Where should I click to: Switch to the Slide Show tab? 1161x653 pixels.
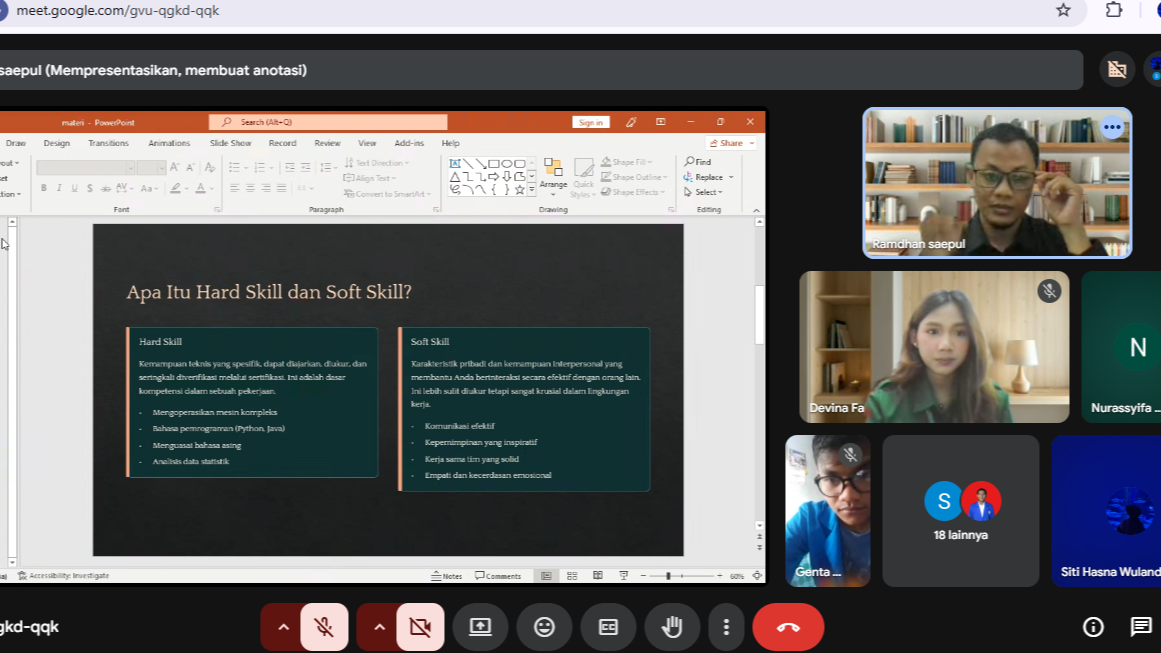click(x=230, y=143)
